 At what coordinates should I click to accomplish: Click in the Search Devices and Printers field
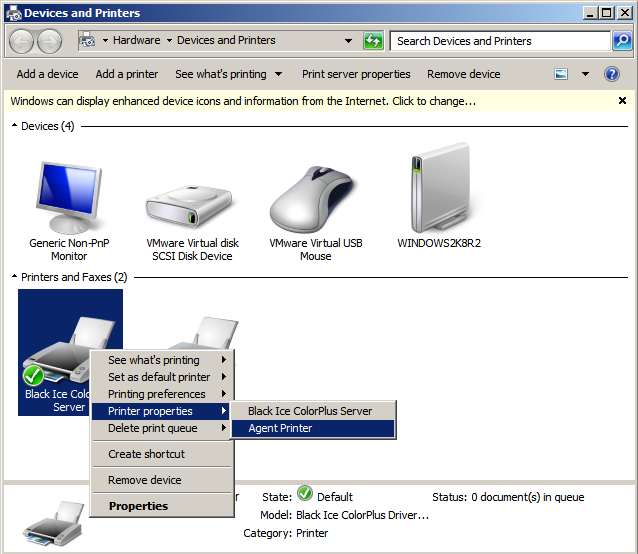(x=500, y=41)
